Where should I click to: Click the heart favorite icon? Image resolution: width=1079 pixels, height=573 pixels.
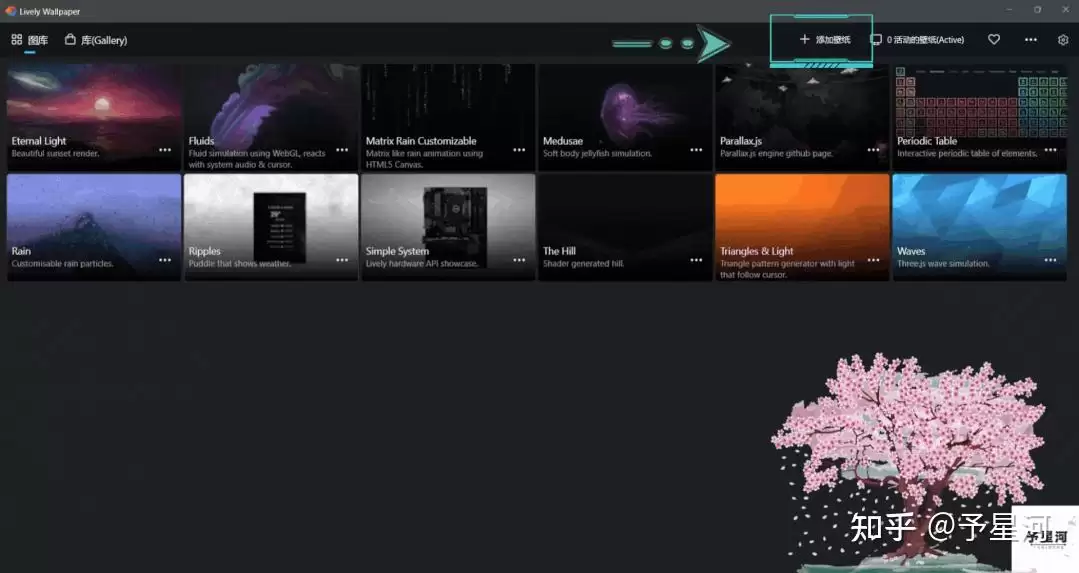tap(994, 40)
